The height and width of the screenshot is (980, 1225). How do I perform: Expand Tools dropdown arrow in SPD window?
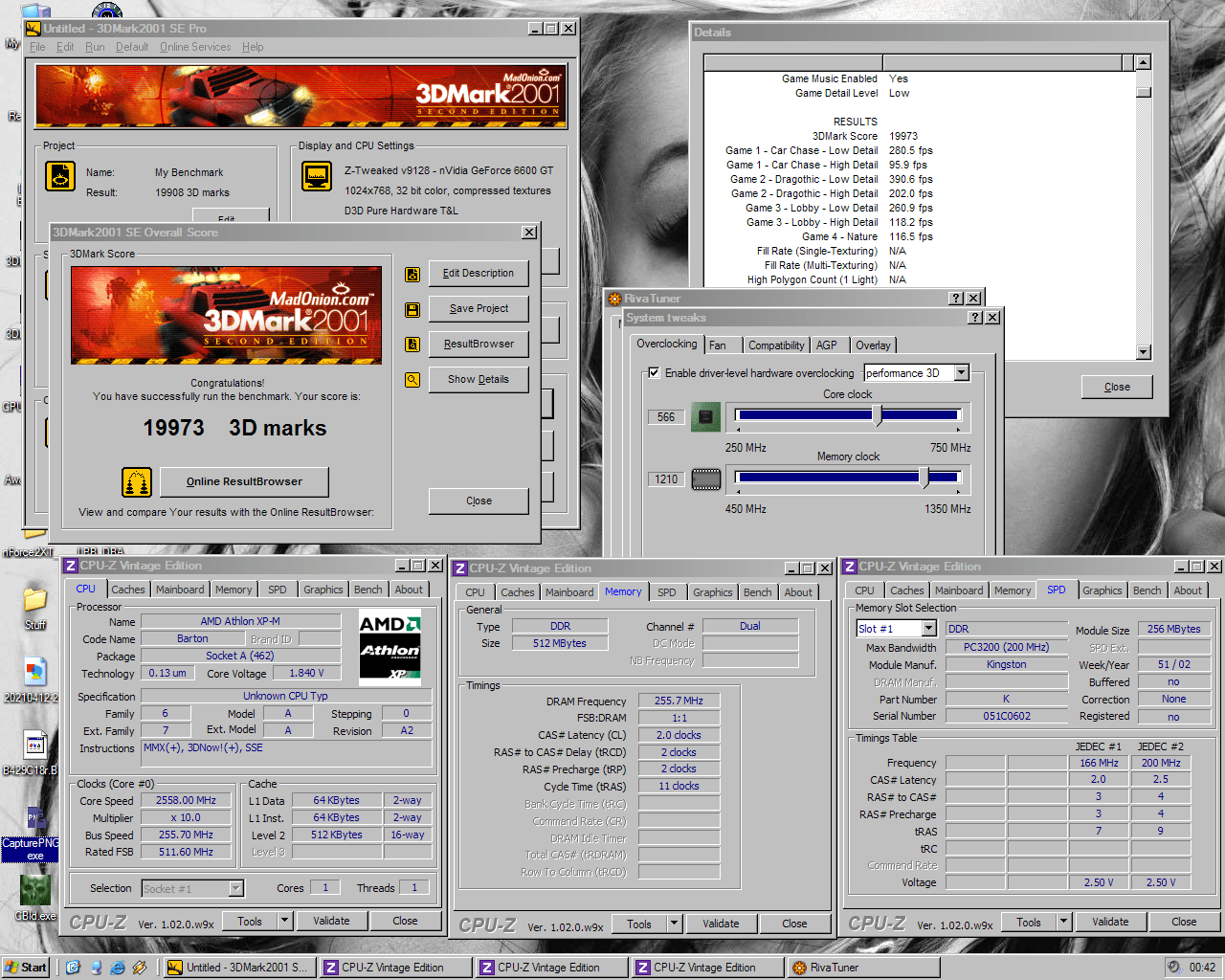pyautogui.click(x=1063, y=922)
